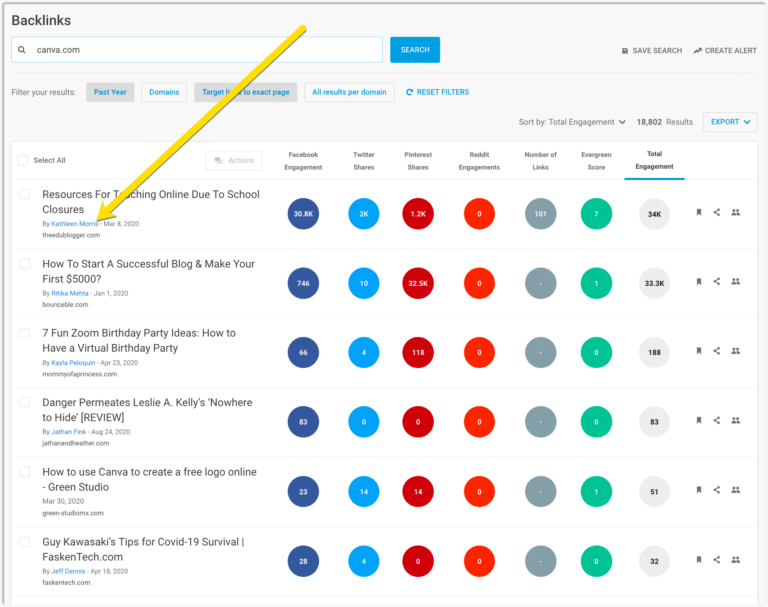This screenshot has height=607, width=768.
Task: Click the 18,802 Results count
Action: point(665,122)
